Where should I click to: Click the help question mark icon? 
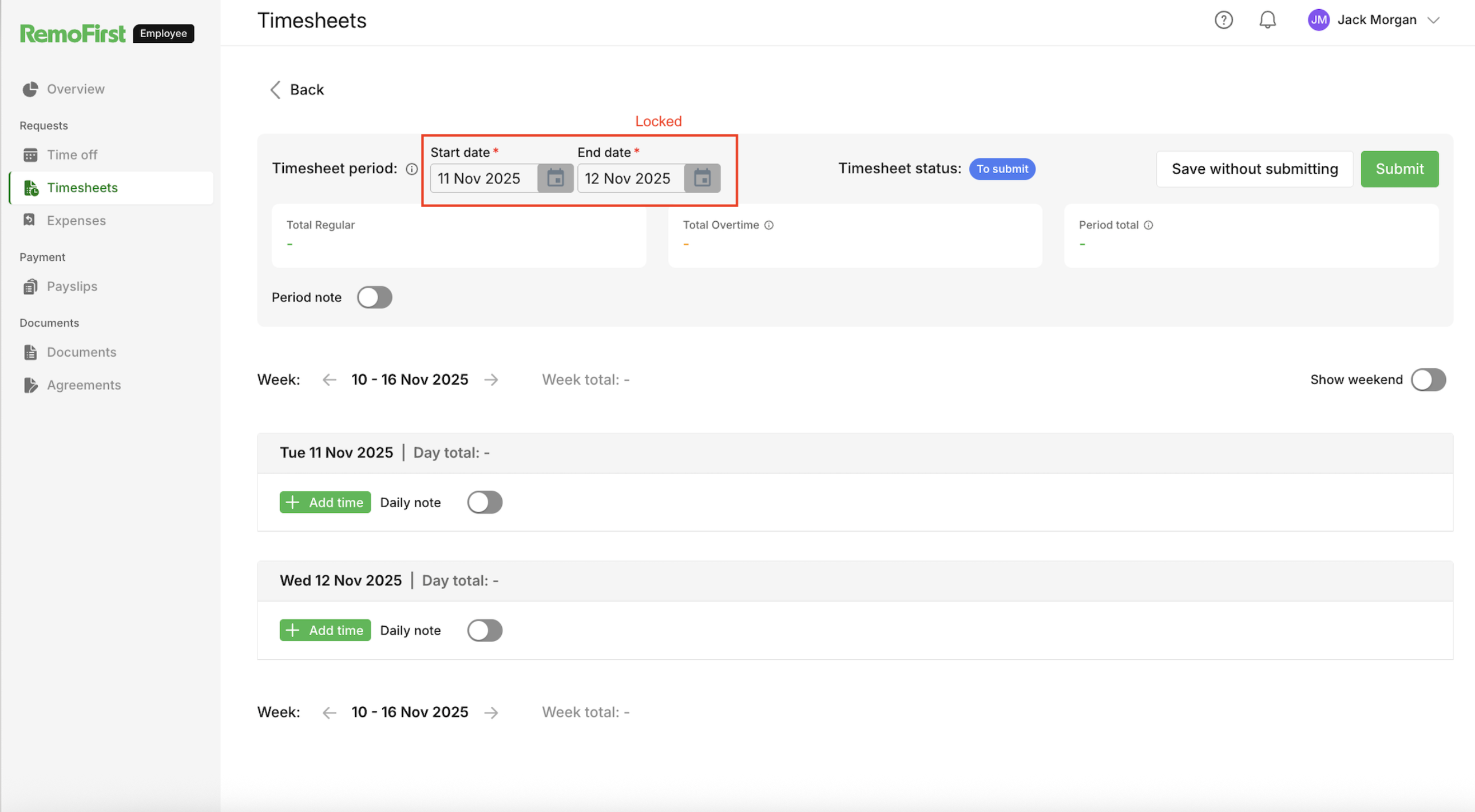point(1223,20)
